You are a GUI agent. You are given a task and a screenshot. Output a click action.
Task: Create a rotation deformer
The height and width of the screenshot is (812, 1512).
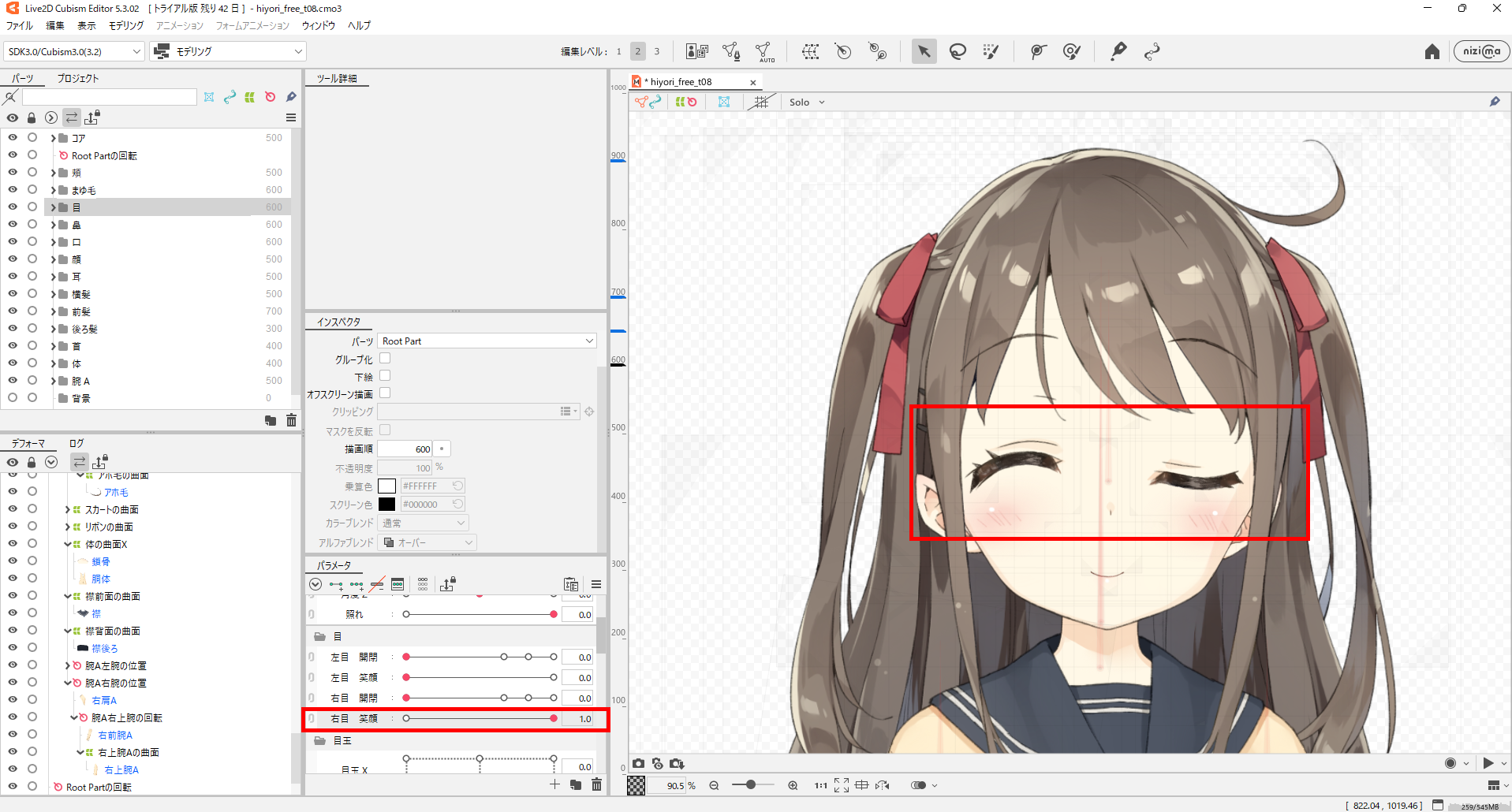(843, 51)
